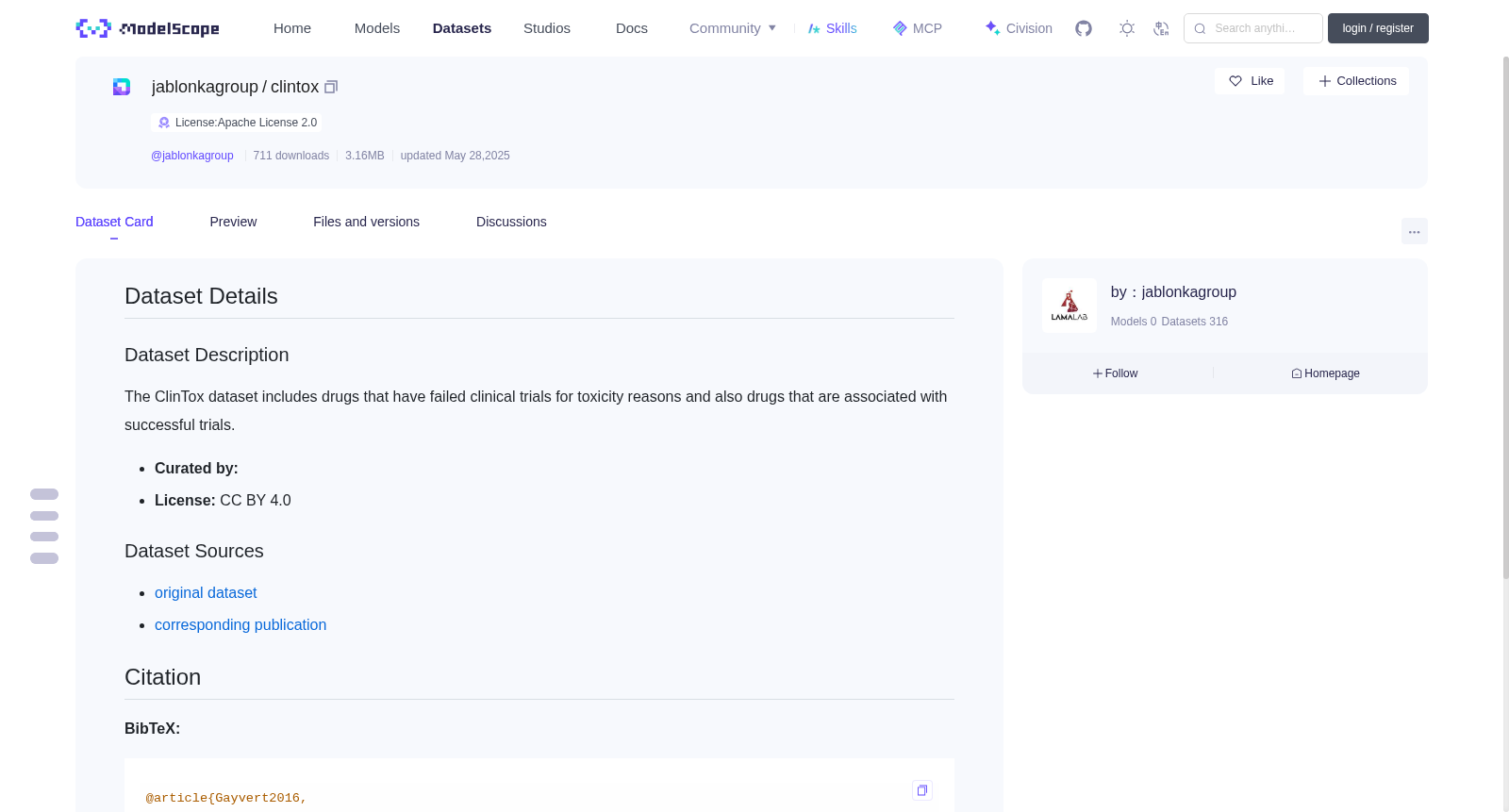Open the ModelScope logo homepage
1509x812 pixels.
point(147,28)
